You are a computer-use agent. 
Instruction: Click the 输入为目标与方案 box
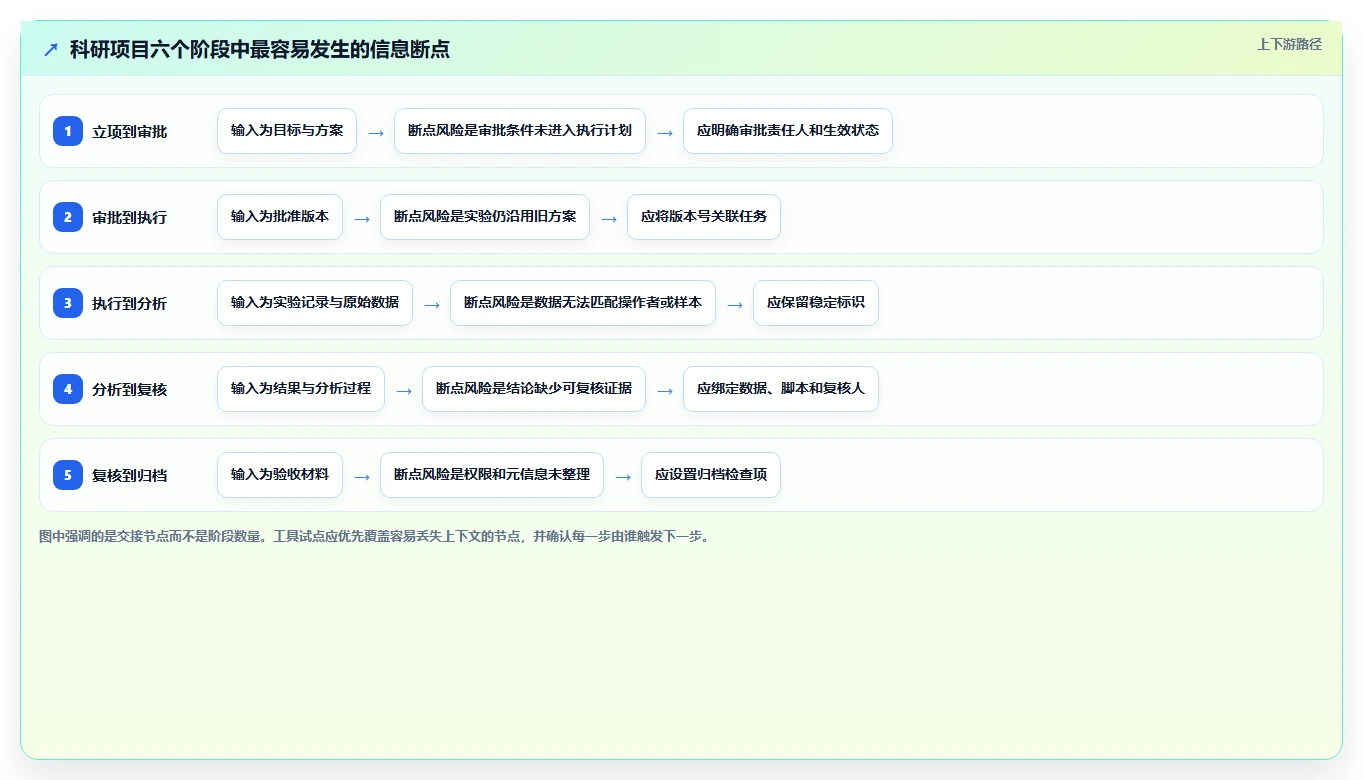(x=287, y=131)
